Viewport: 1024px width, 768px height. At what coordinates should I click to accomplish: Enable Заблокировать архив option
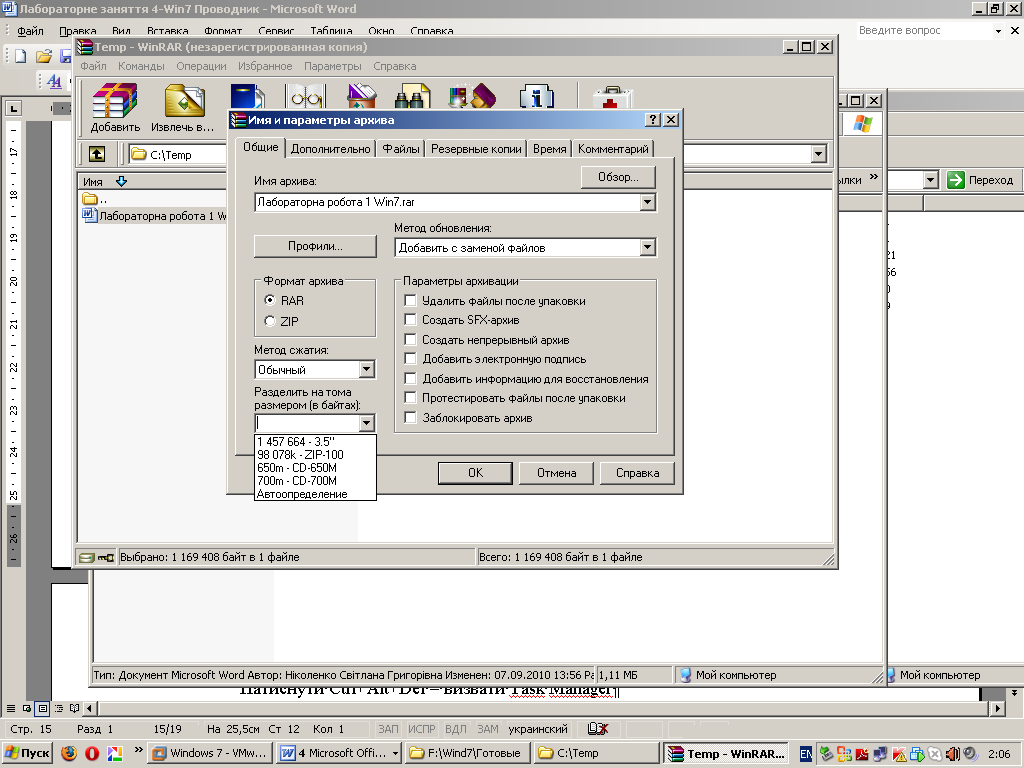click(411, 417)
